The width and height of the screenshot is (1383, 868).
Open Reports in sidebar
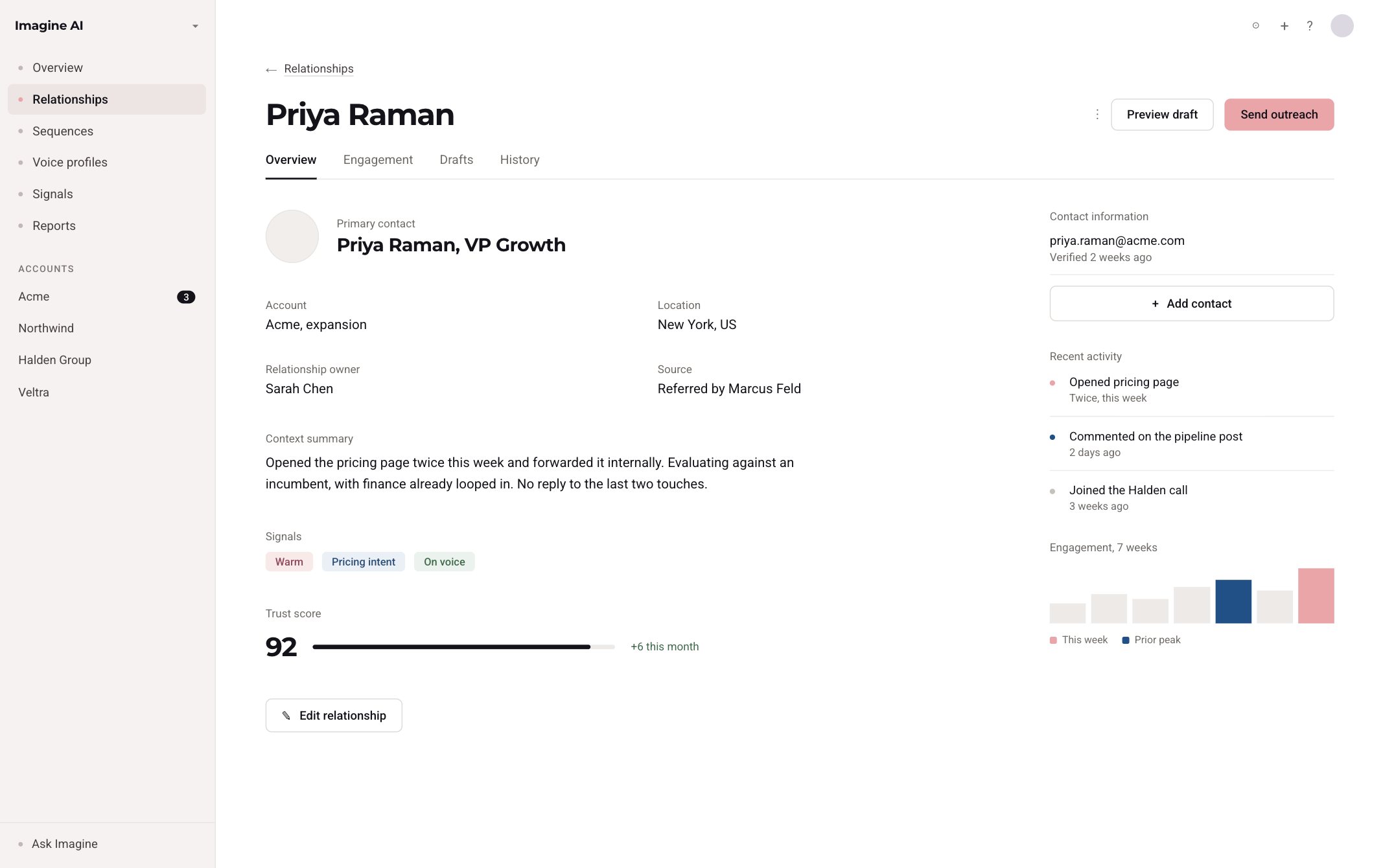(x=107, y=225)
